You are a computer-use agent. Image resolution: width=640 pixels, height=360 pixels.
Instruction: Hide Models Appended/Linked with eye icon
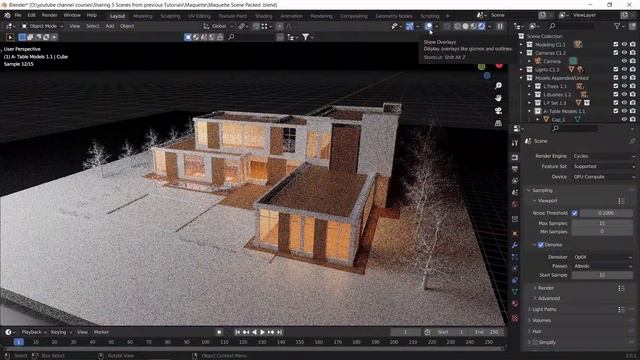[x=624, y=78]
